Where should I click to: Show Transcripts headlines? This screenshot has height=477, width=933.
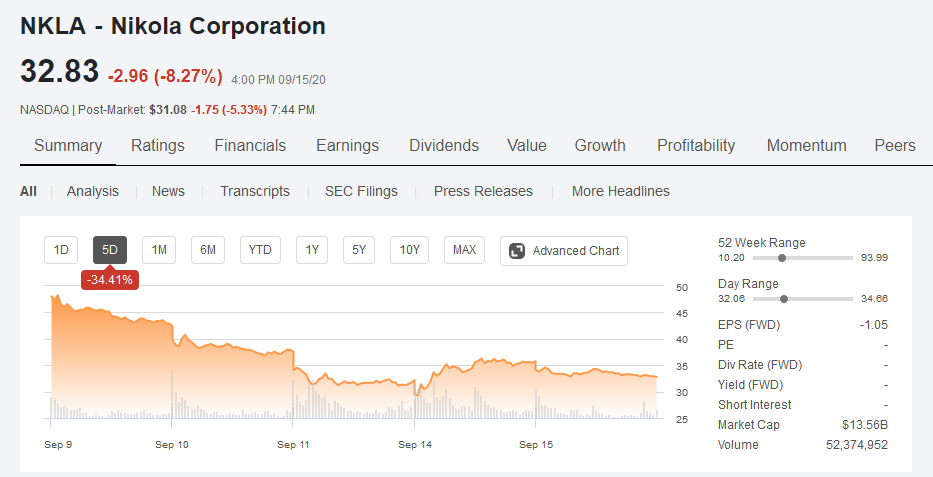pos(255,192)
